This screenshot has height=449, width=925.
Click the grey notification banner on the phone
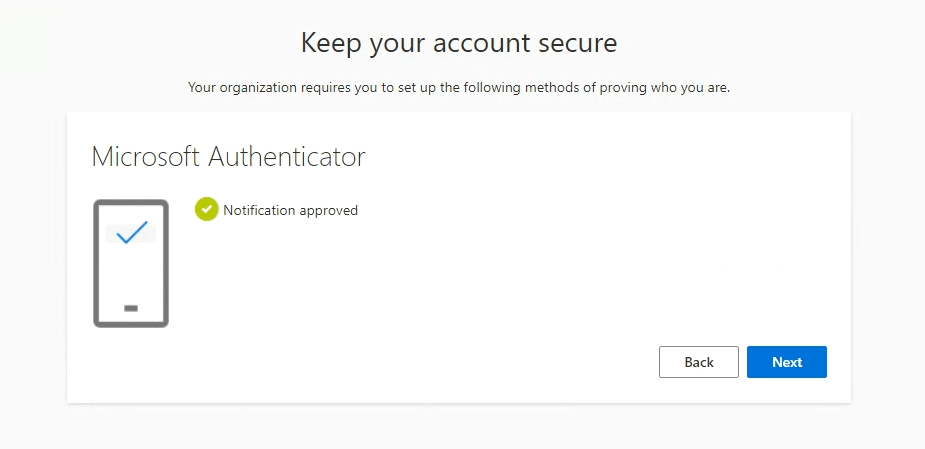pos(112,234)
